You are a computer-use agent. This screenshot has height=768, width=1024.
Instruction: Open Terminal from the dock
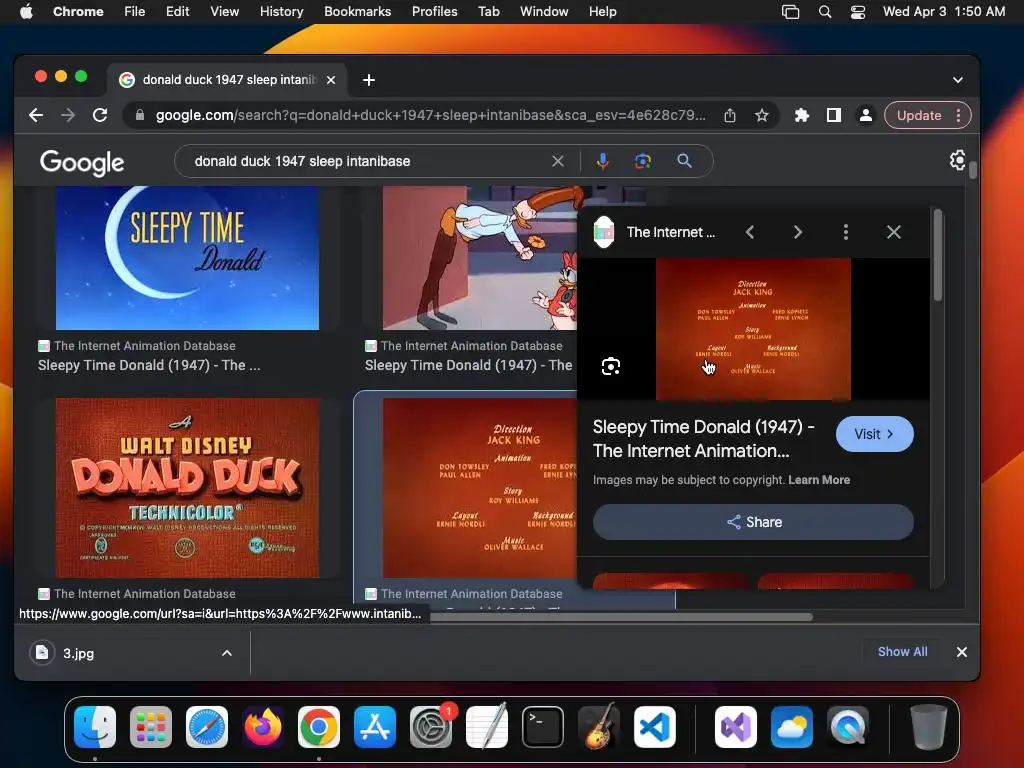tap(543, 727)
